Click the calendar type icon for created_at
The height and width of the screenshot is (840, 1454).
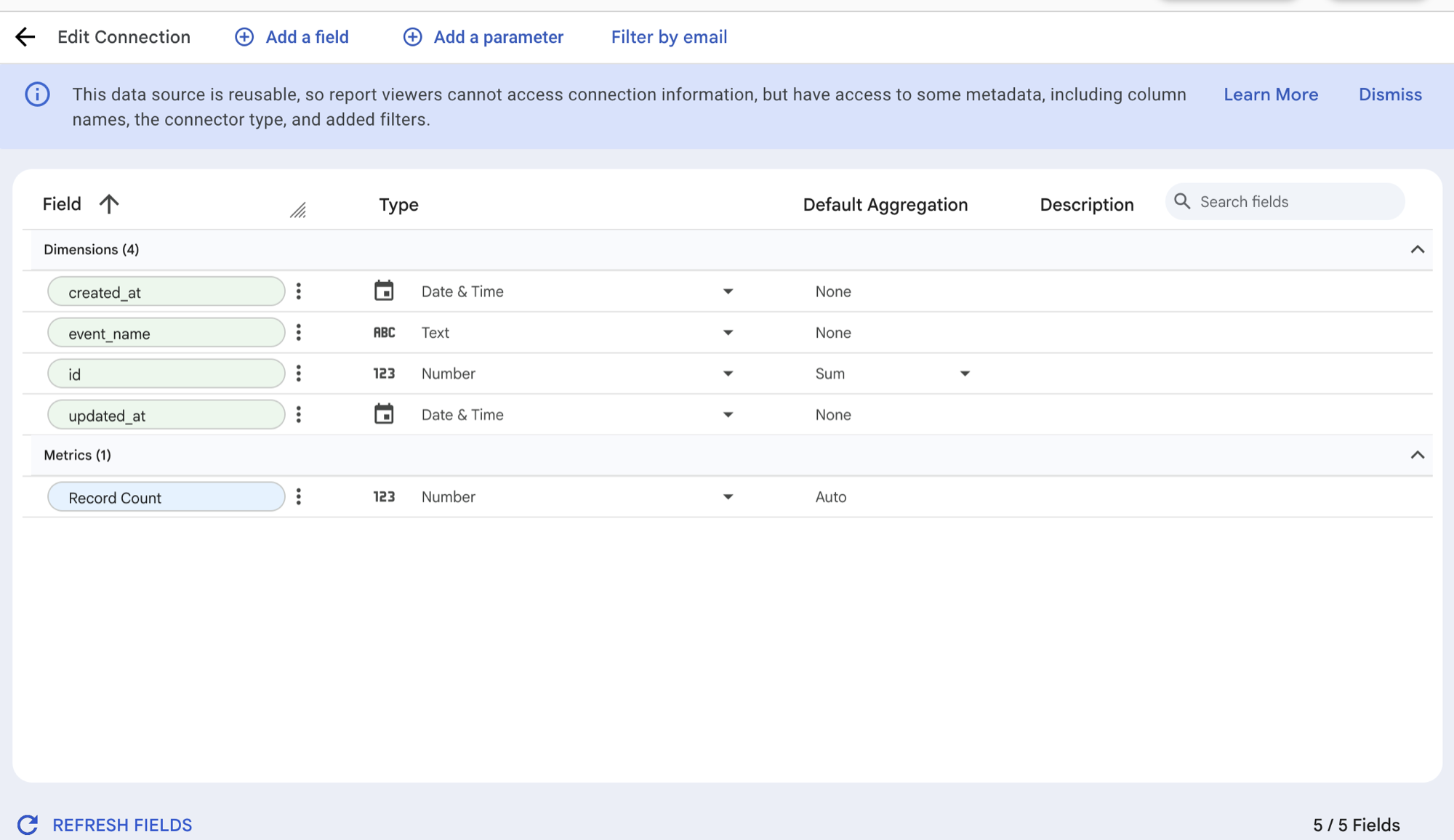pyautogui.click(x=384, y=291)
